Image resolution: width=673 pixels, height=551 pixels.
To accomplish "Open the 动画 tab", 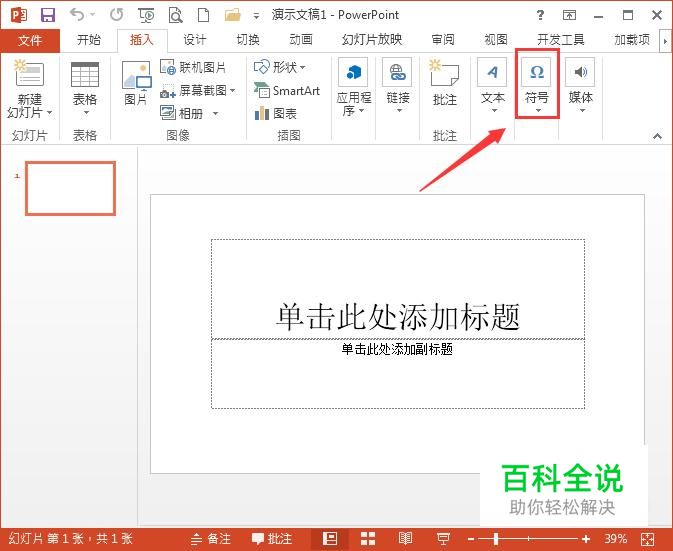I will [x=301, y=40].
